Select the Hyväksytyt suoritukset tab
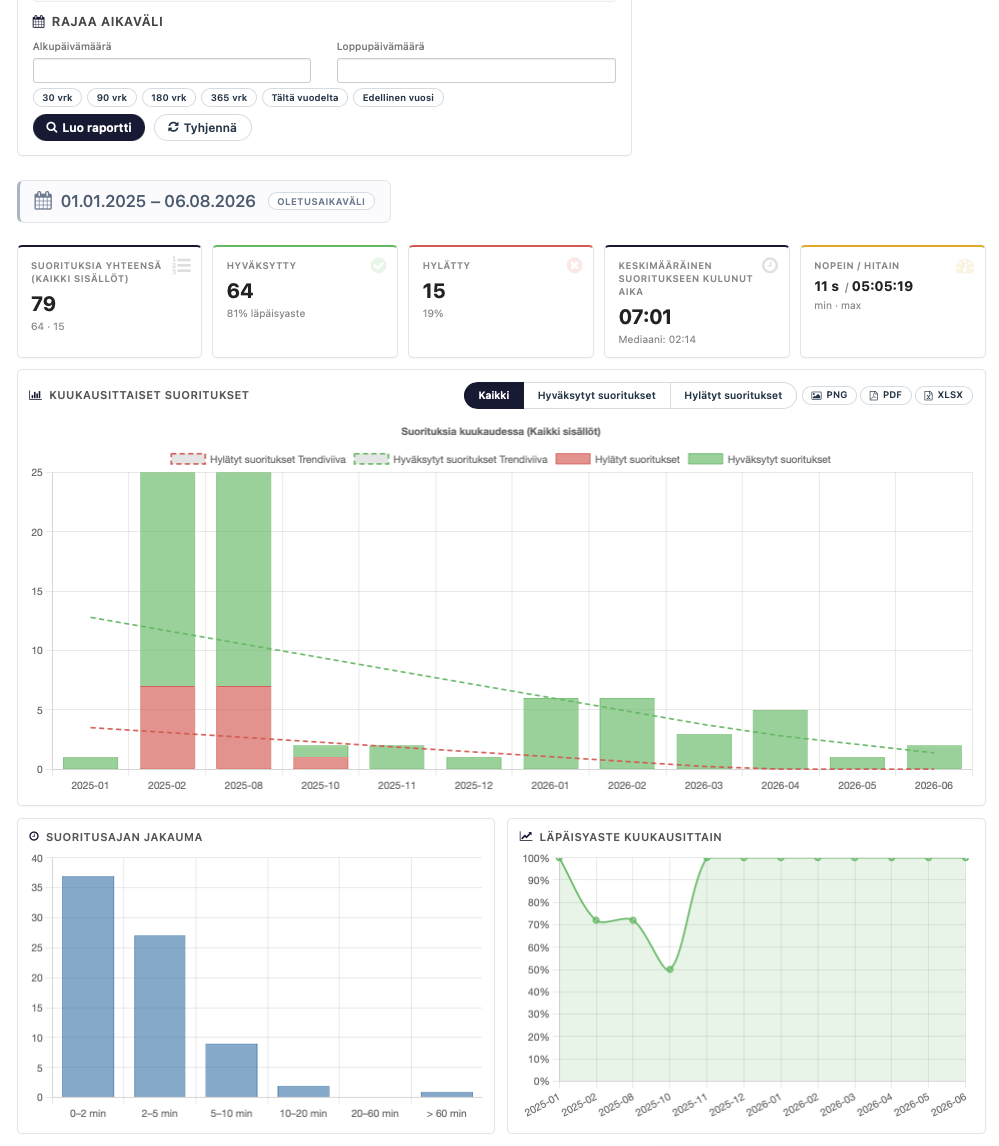This screenshot has width=999, height=1146. pos(596,395)
